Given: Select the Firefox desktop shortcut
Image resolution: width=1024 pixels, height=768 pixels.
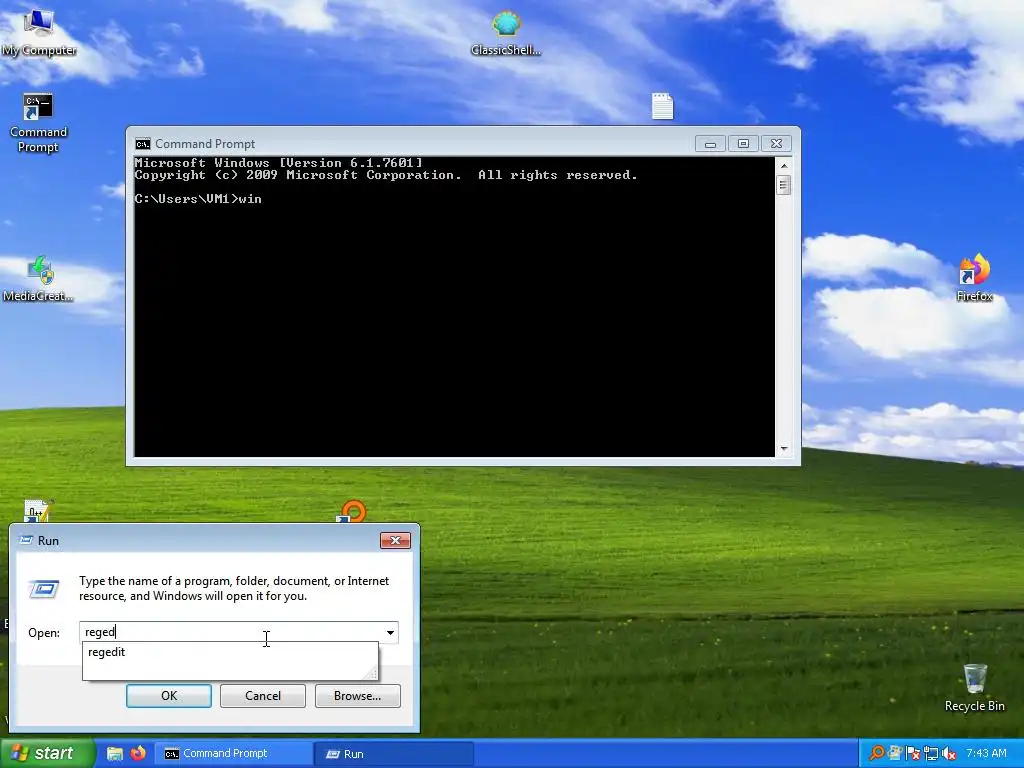Looking at the screenshot, I should pos(974,278).
